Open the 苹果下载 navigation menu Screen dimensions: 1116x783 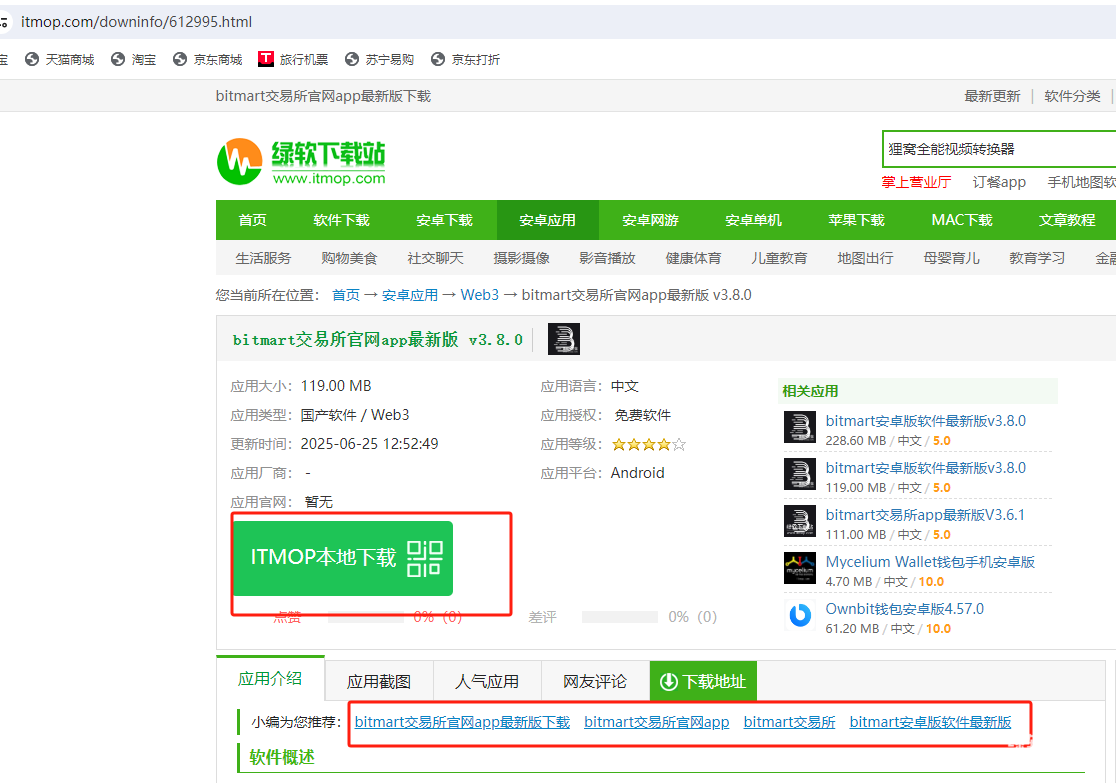click(x=856, y=220)
